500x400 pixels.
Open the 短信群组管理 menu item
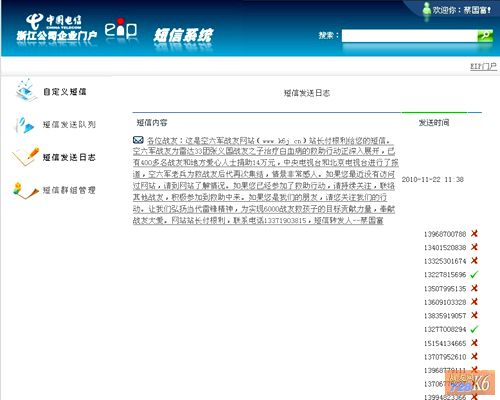coord(69,190)
